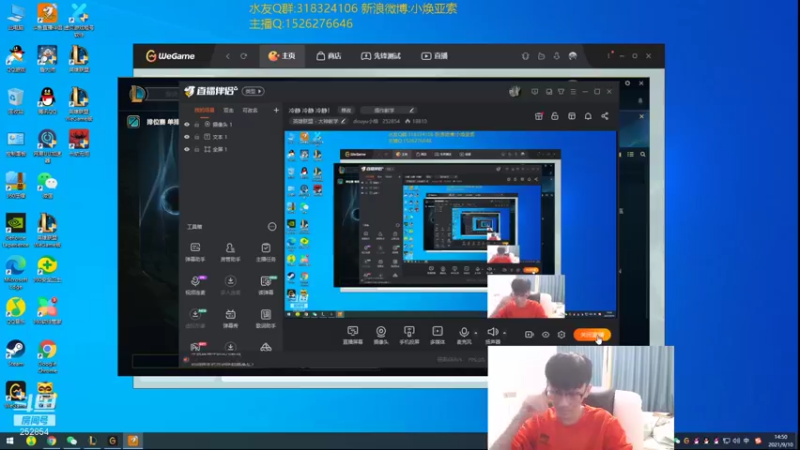Go back in WeGame navigation
Screen dimensions: 800x450
pos(228,56)
